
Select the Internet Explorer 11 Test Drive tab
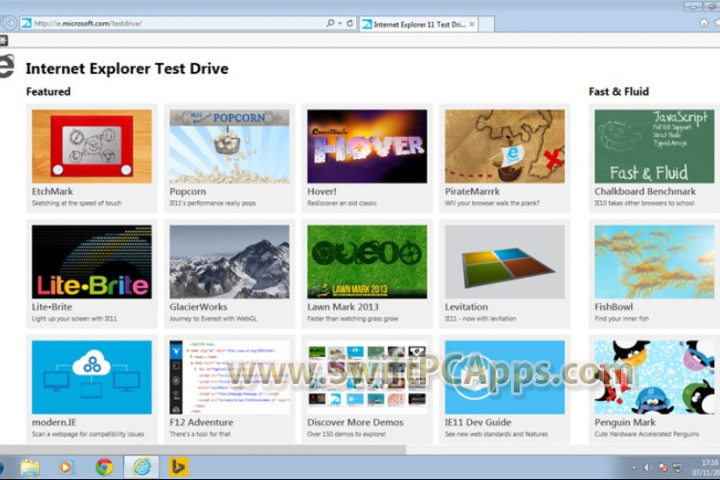click(x=418, y=24)
